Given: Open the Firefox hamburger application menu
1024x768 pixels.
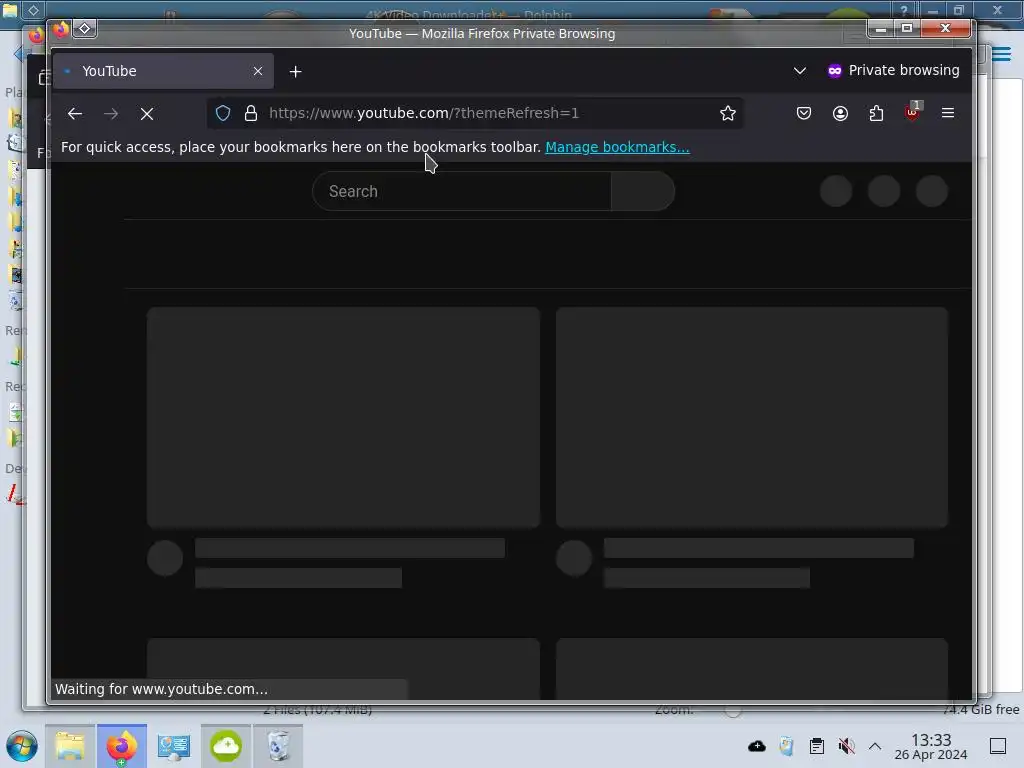Looking at the screenshot, I should 948,113.
